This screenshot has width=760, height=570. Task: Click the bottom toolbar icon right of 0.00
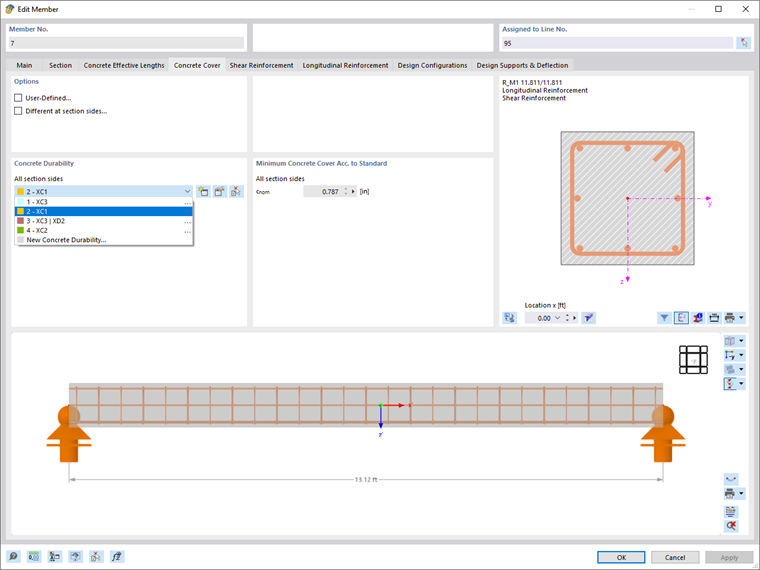click(x=55, y=556)
